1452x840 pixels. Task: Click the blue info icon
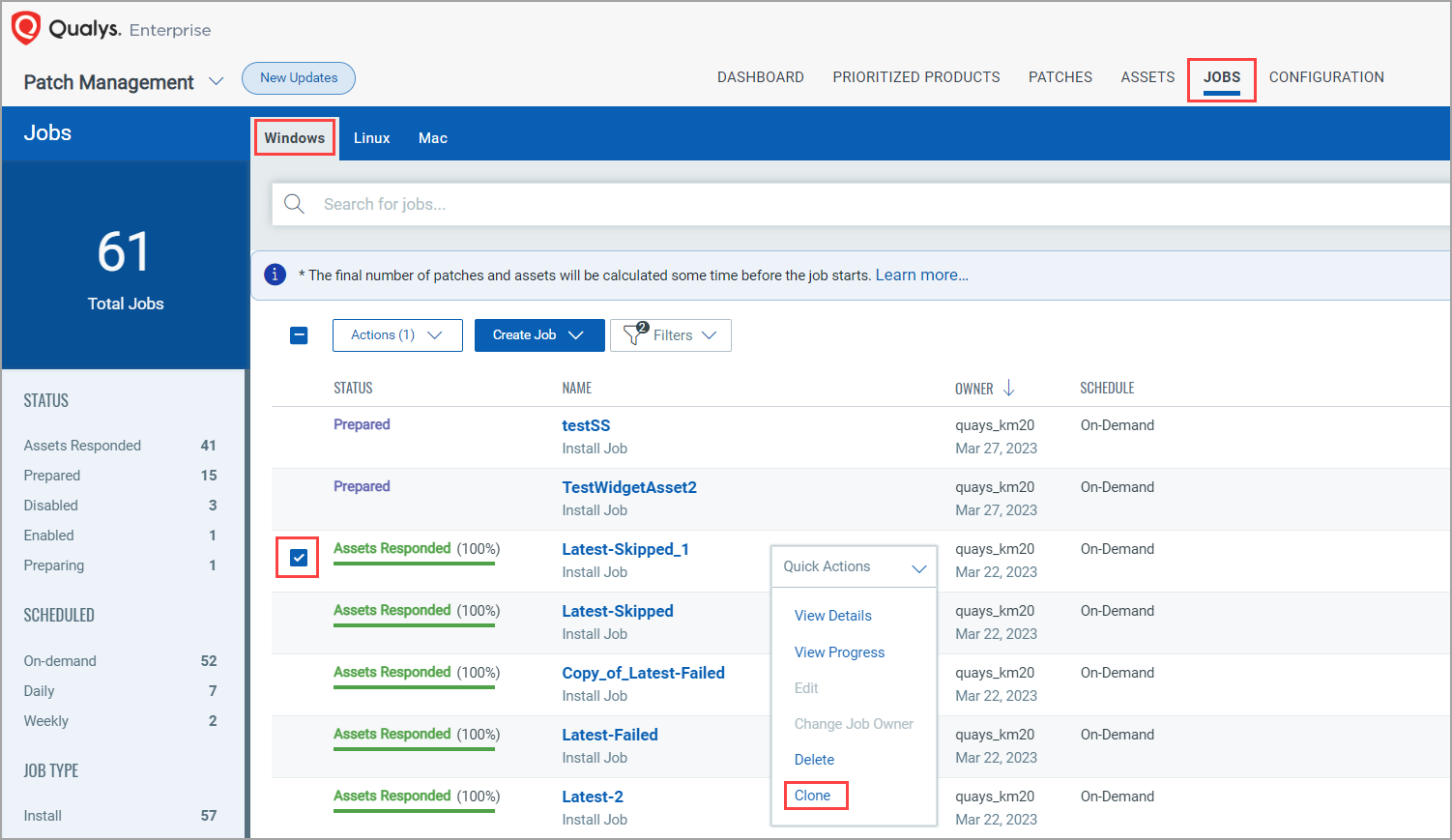pyautogui.click(x=275, y=275)
